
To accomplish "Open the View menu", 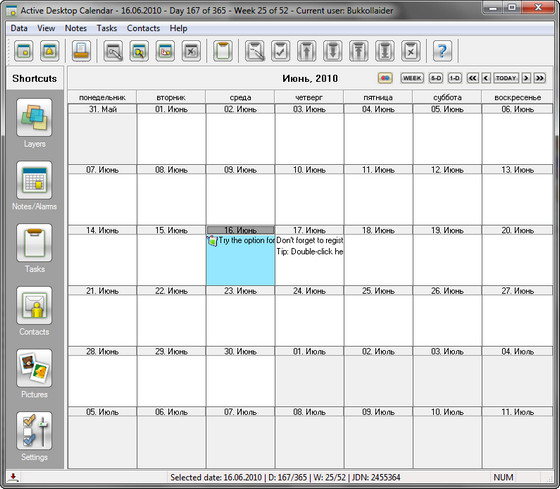I will click(46, 28).
